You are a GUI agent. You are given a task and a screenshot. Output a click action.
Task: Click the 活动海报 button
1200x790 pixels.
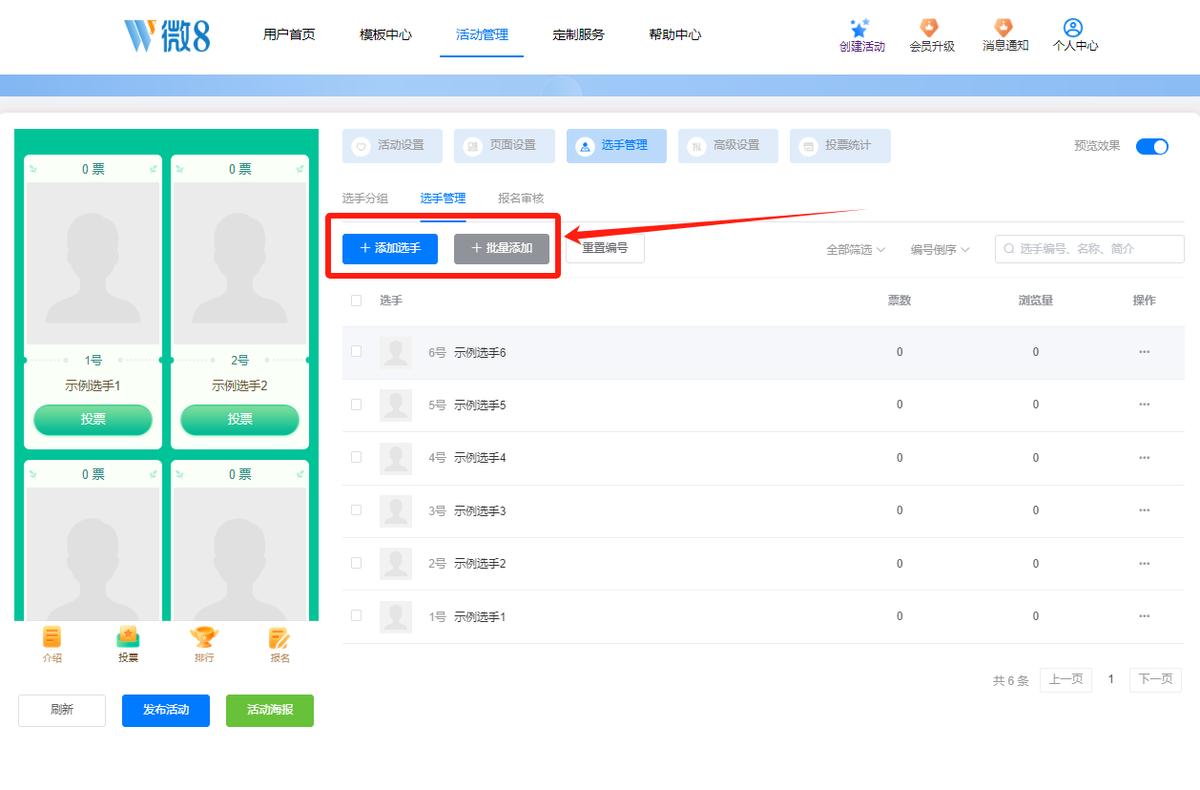(270, 710)
